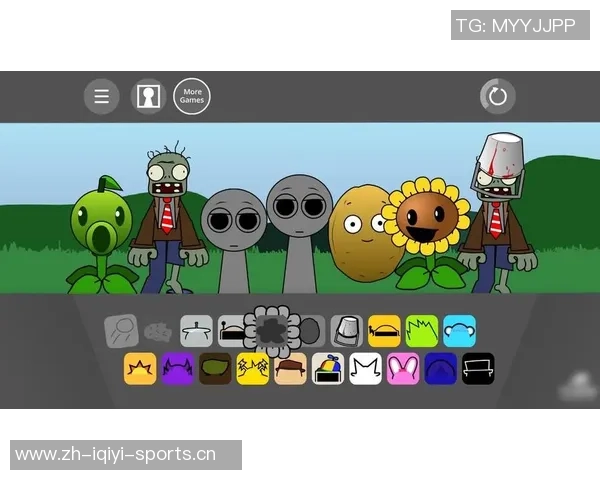Image resolution: width=600 pixels, height=480 pixels.
Task: Pick the grayed zombie brain icon
Action: click(158, 331)
